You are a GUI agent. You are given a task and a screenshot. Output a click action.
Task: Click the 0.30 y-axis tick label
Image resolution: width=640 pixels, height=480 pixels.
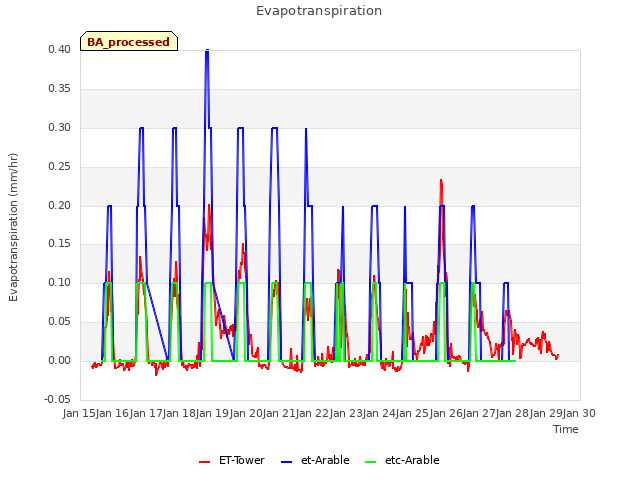click(59, 128)
